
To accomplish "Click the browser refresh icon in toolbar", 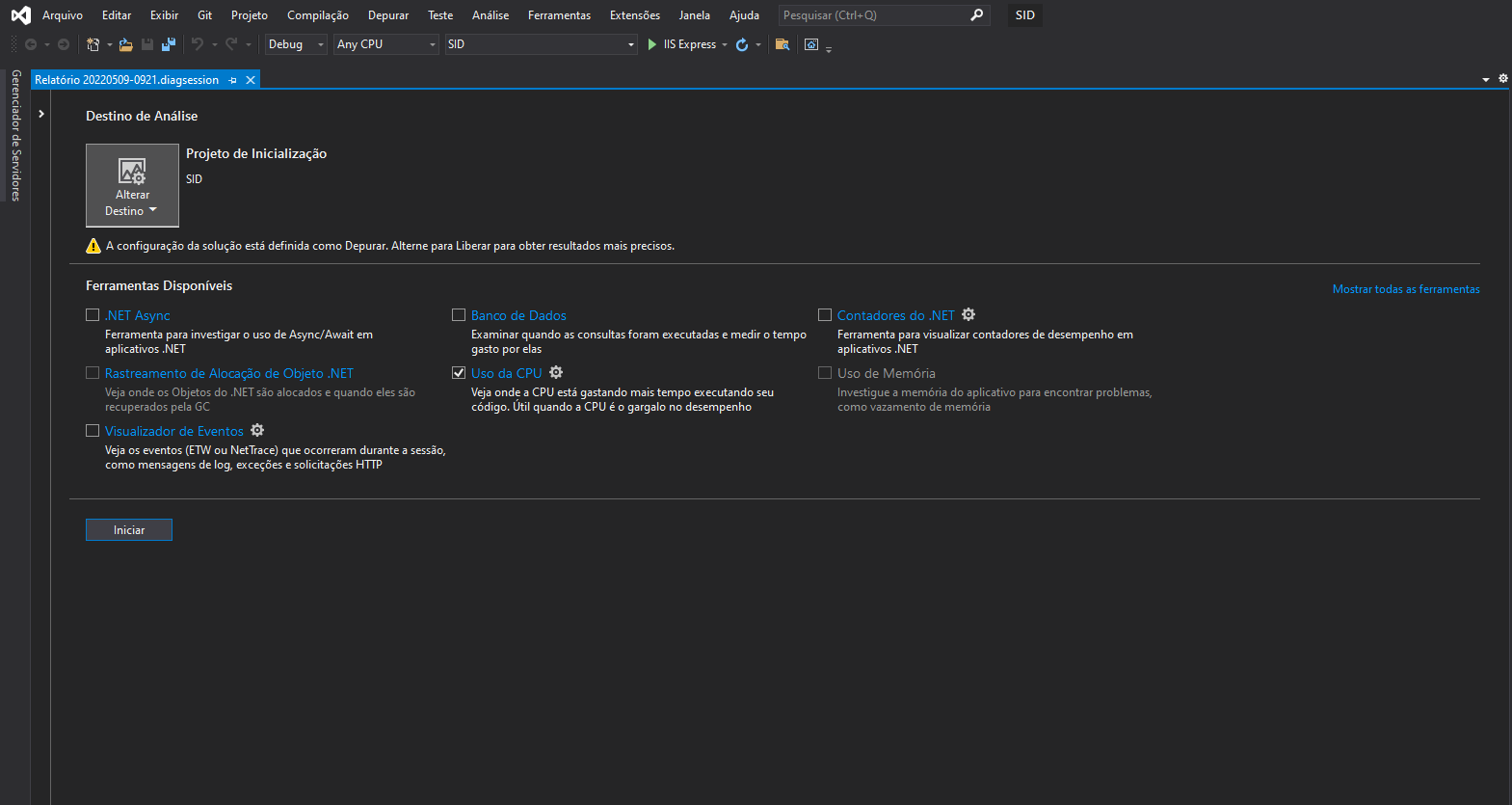I will coord(742,44).
